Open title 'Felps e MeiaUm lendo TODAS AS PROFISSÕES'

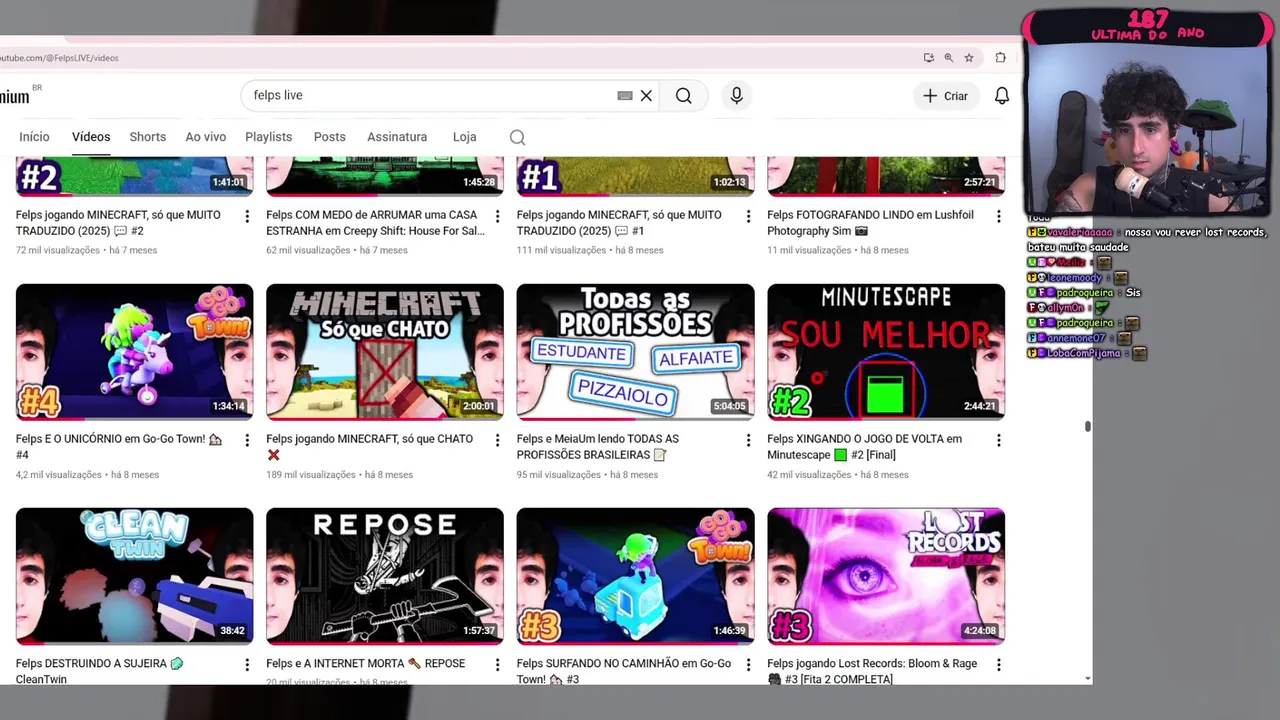[x=598, y=447]
